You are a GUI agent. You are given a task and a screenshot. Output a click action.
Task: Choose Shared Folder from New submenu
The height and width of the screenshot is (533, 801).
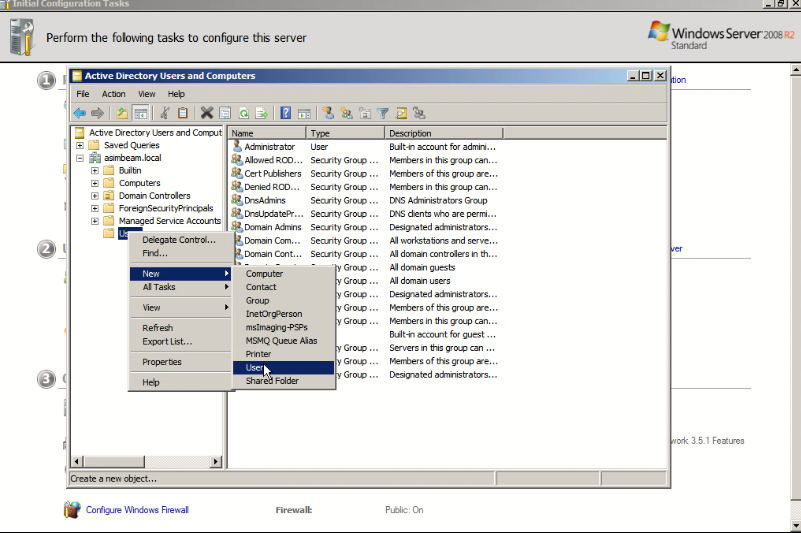(x=284, y=381)
